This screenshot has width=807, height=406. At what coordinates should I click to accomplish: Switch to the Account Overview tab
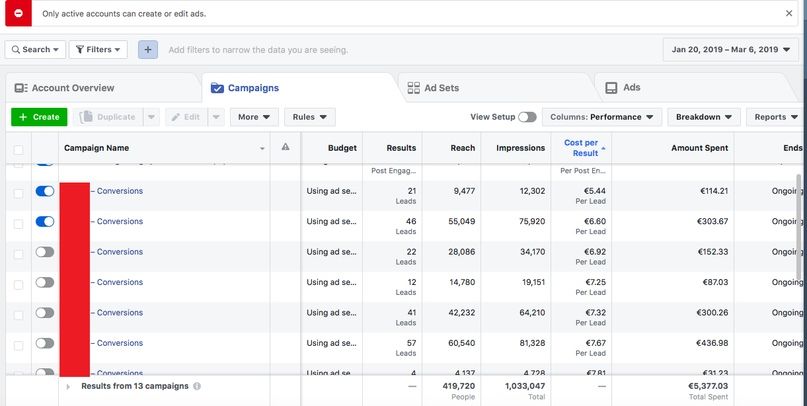pos(103,88)
